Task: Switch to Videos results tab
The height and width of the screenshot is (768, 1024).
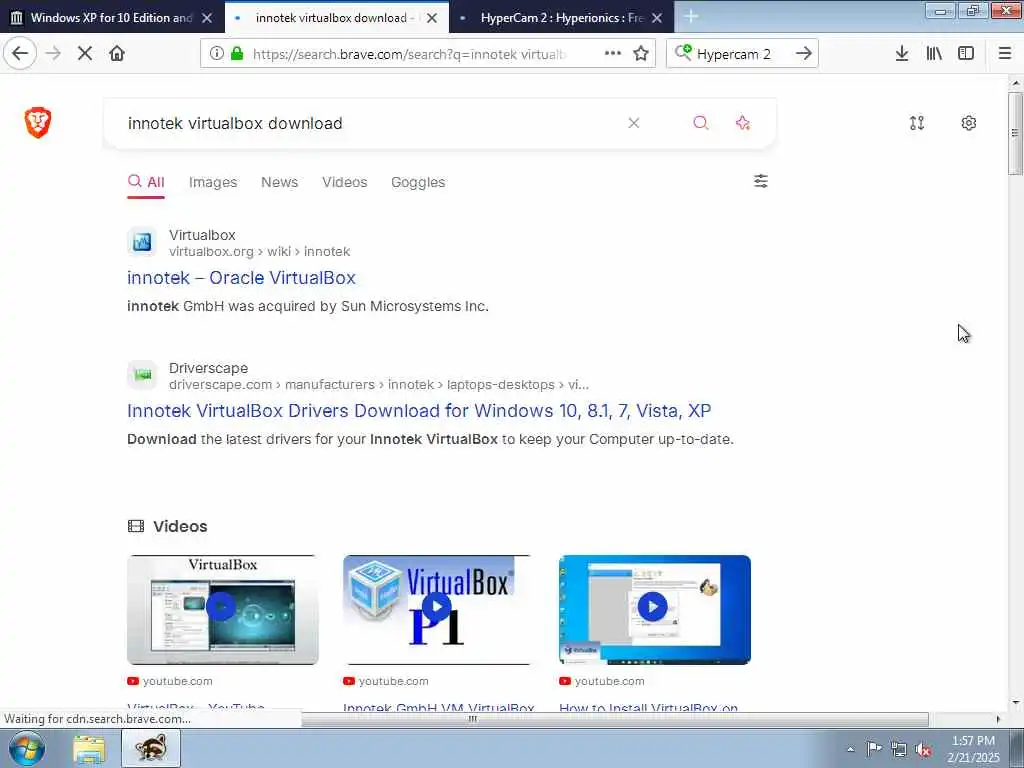Action: pos(345,182)
